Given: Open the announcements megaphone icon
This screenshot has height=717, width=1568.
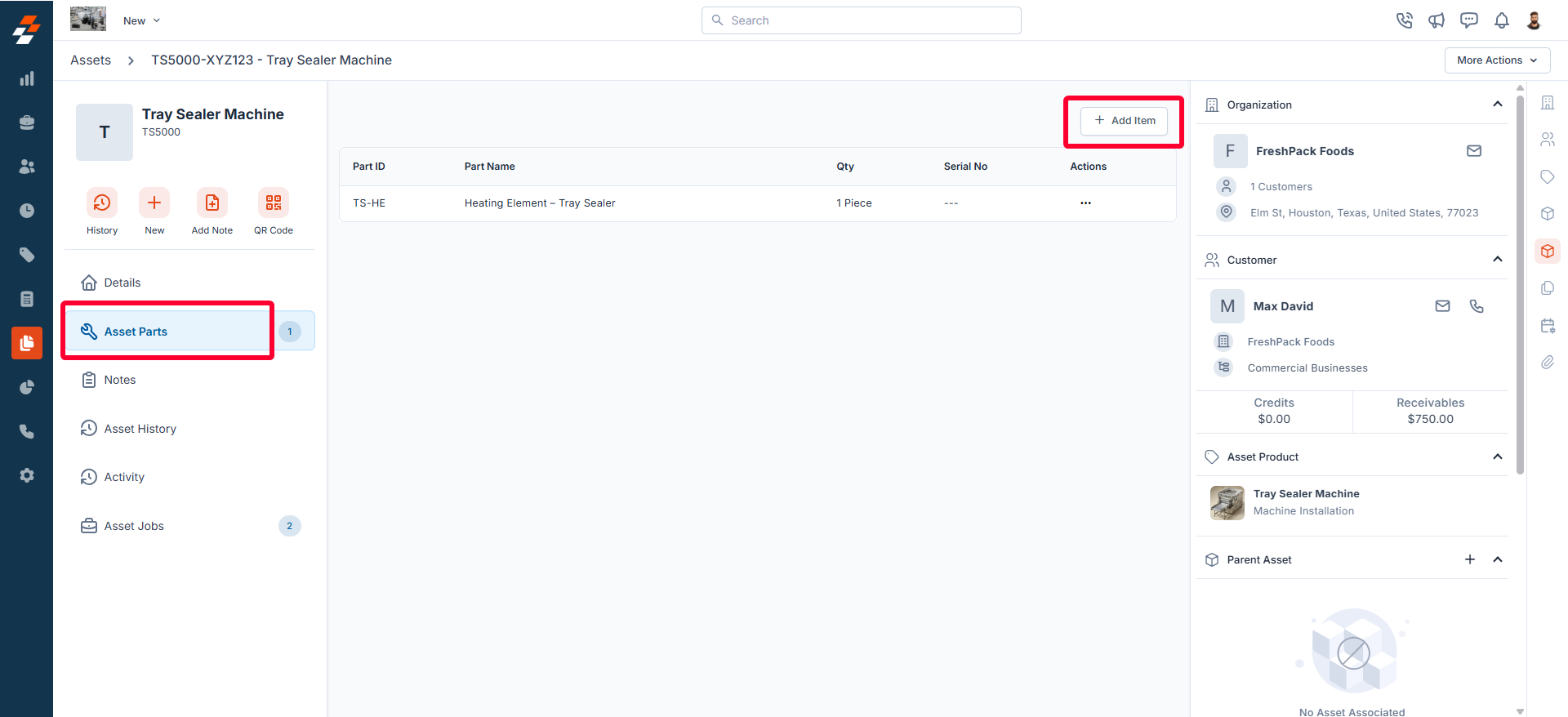Looking at the screenshot, I should pyautogui.click(x=1437, y=20).
